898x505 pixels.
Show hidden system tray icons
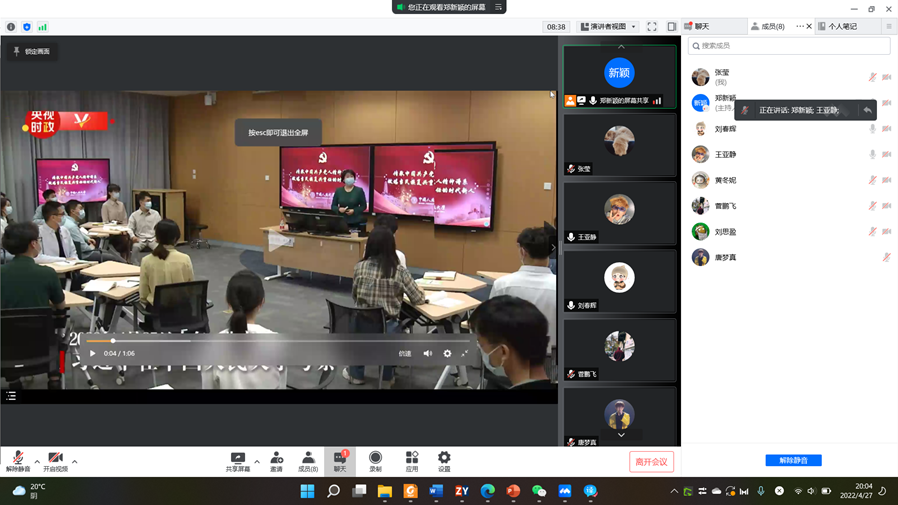point(674,491)
